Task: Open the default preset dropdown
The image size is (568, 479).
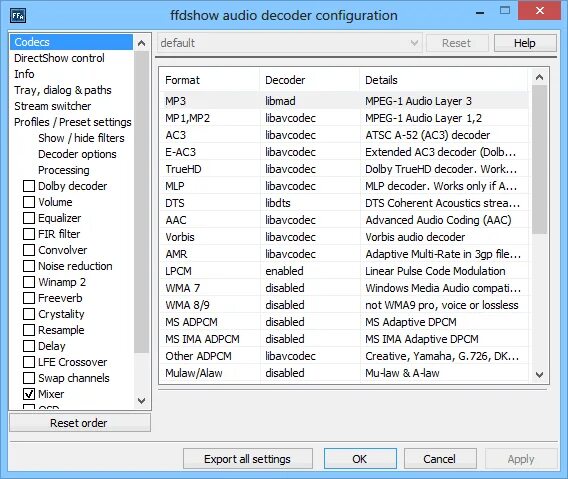Action: click(290, 43)
